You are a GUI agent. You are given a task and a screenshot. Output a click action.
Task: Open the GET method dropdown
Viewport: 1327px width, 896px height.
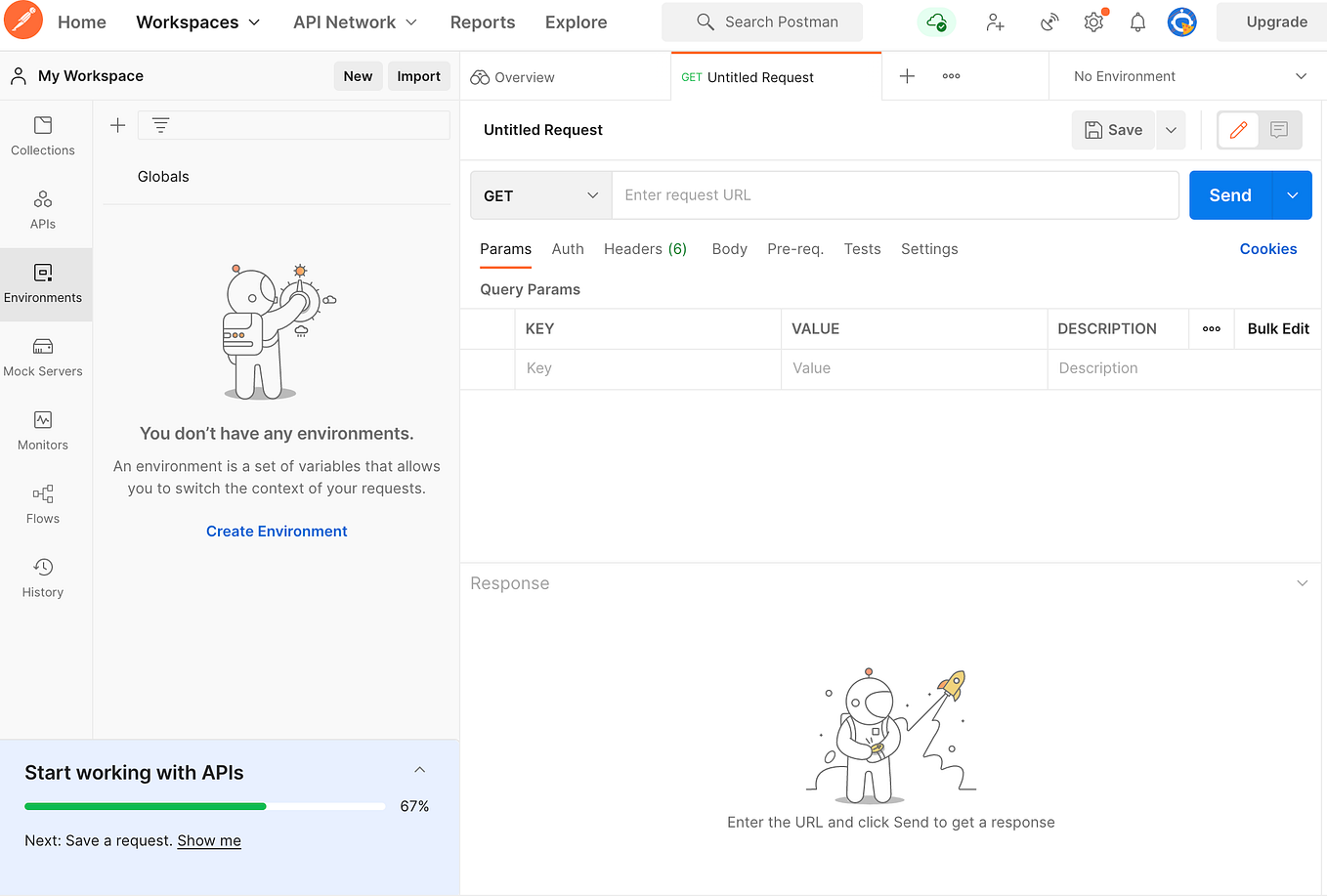540,194
